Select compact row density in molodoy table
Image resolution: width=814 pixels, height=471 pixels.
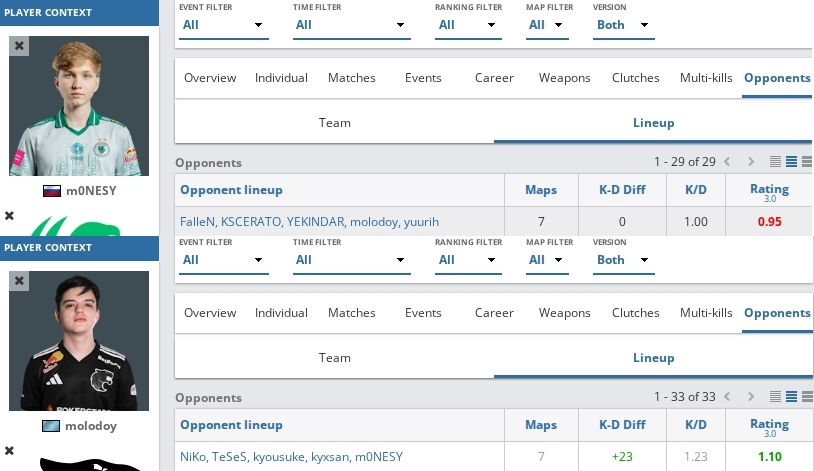[x=775, y=397]
